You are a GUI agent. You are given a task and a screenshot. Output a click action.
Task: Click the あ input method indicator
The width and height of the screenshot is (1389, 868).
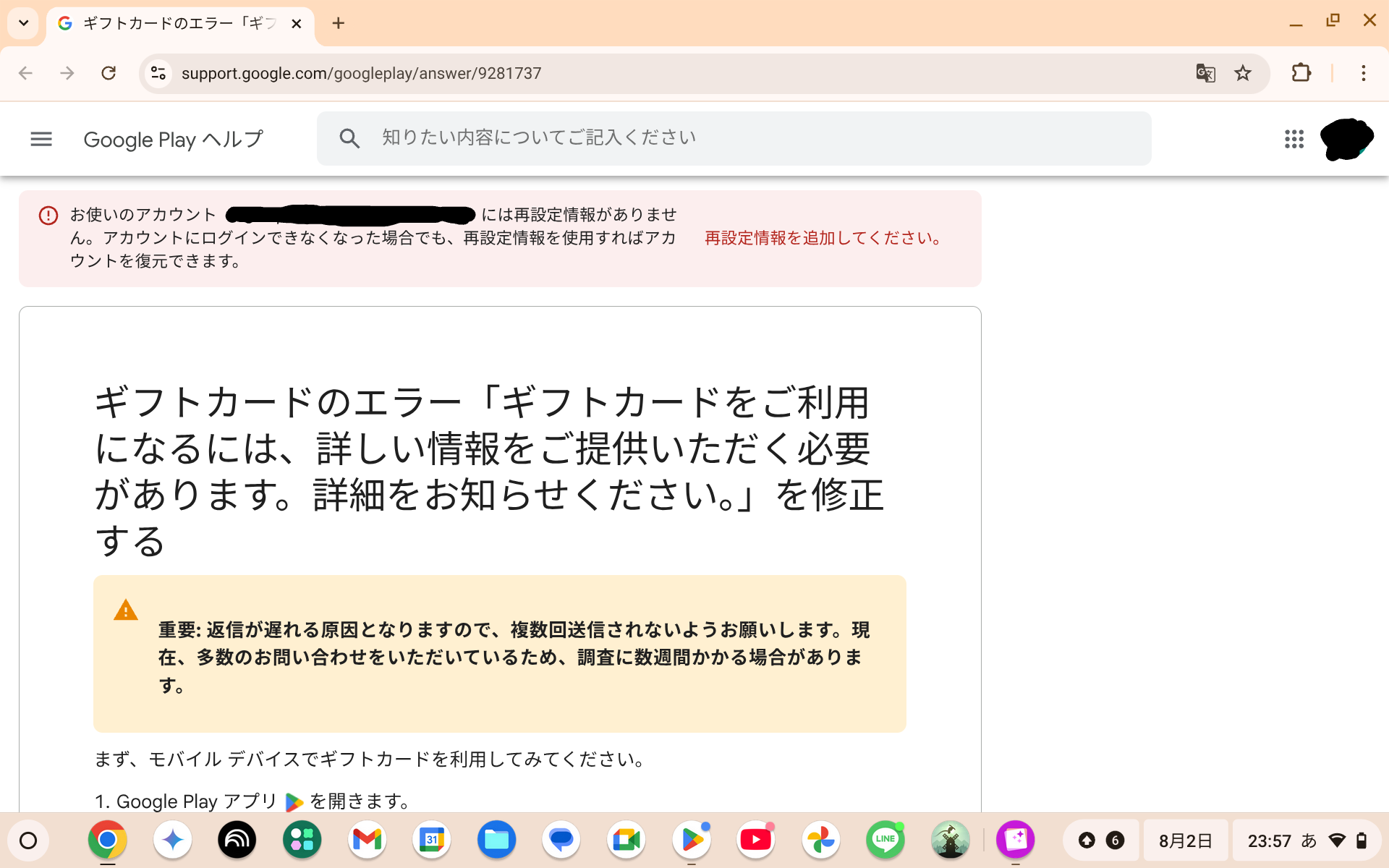click(1309, 841)
